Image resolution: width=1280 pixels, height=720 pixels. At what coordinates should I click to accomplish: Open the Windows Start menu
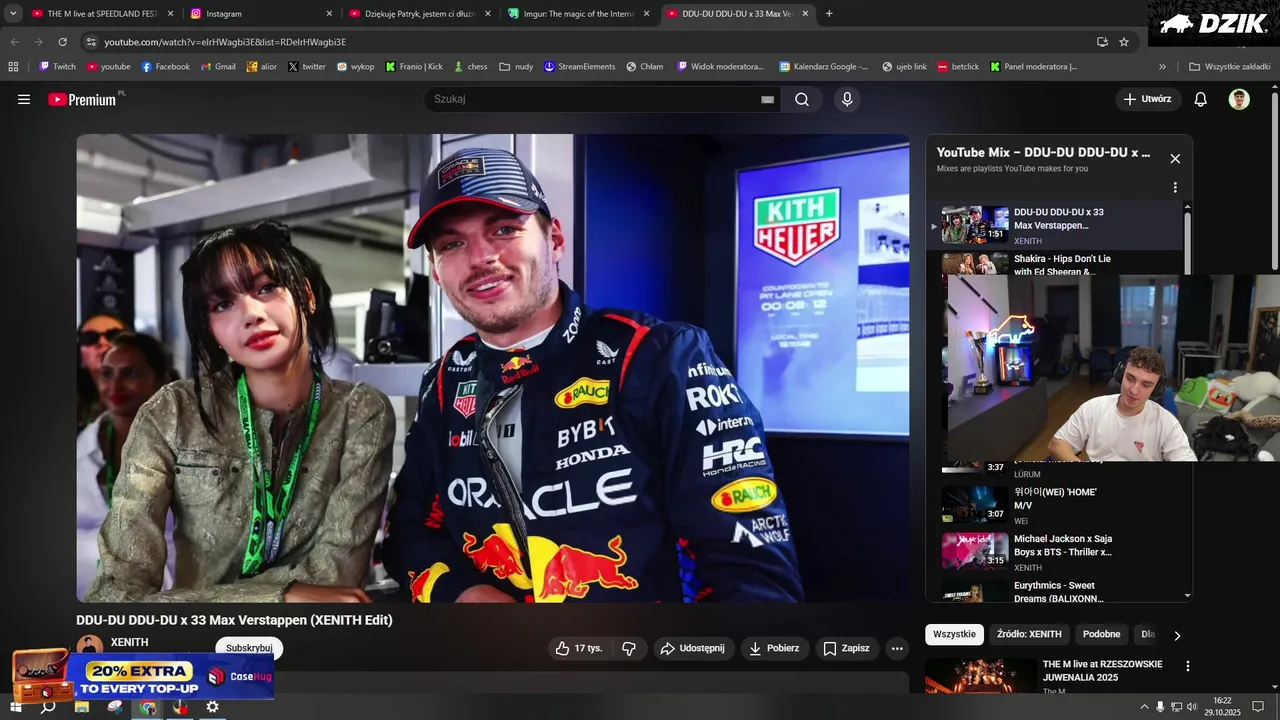(x=15, y=707)
